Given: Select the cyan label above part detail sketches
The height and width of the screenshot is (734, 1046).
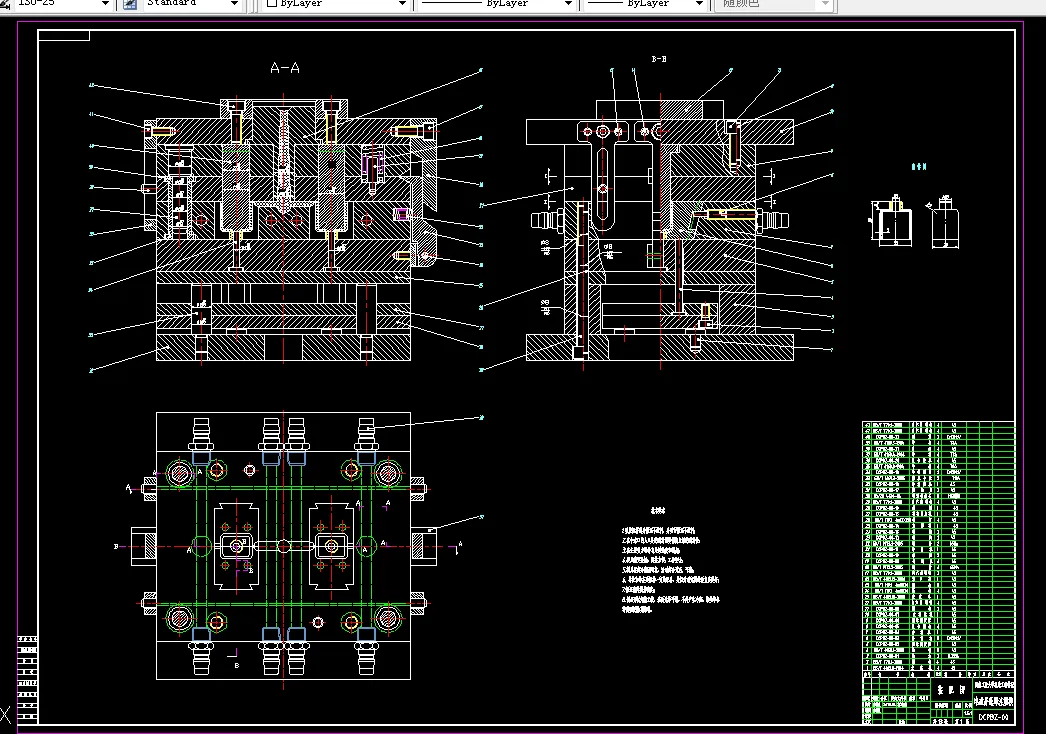Looking at the screenshot, I should click(919, 167).
